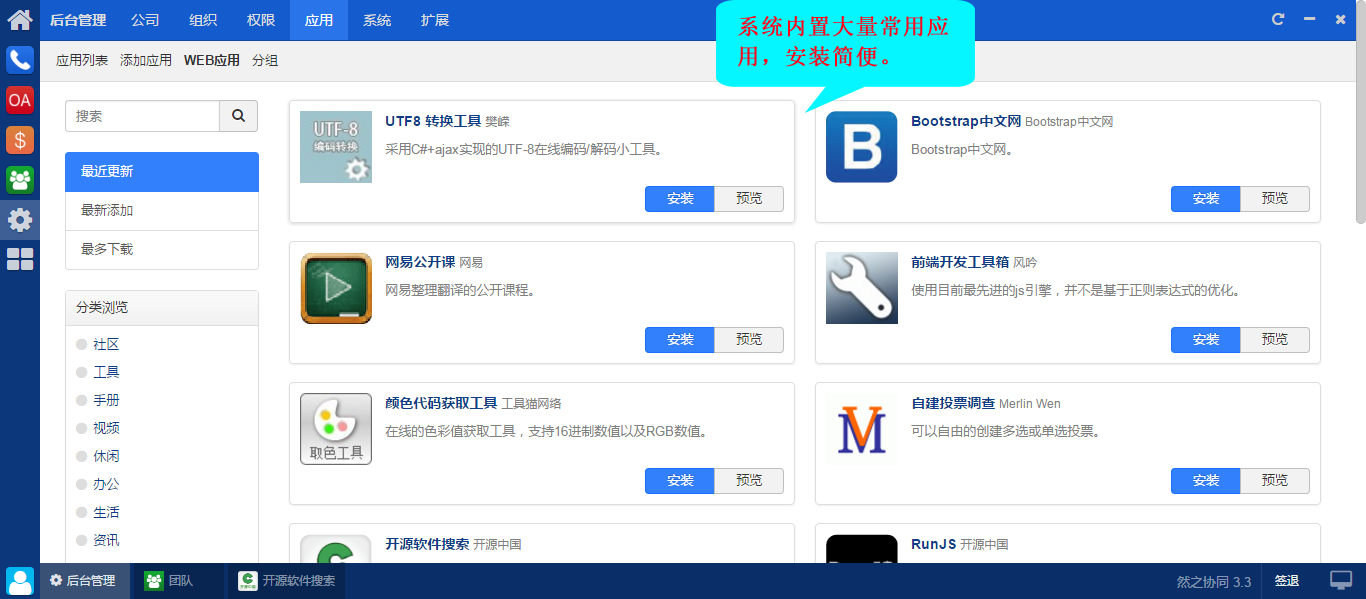Switch to 开源软件搜索 taskbar item

[287, 581]
